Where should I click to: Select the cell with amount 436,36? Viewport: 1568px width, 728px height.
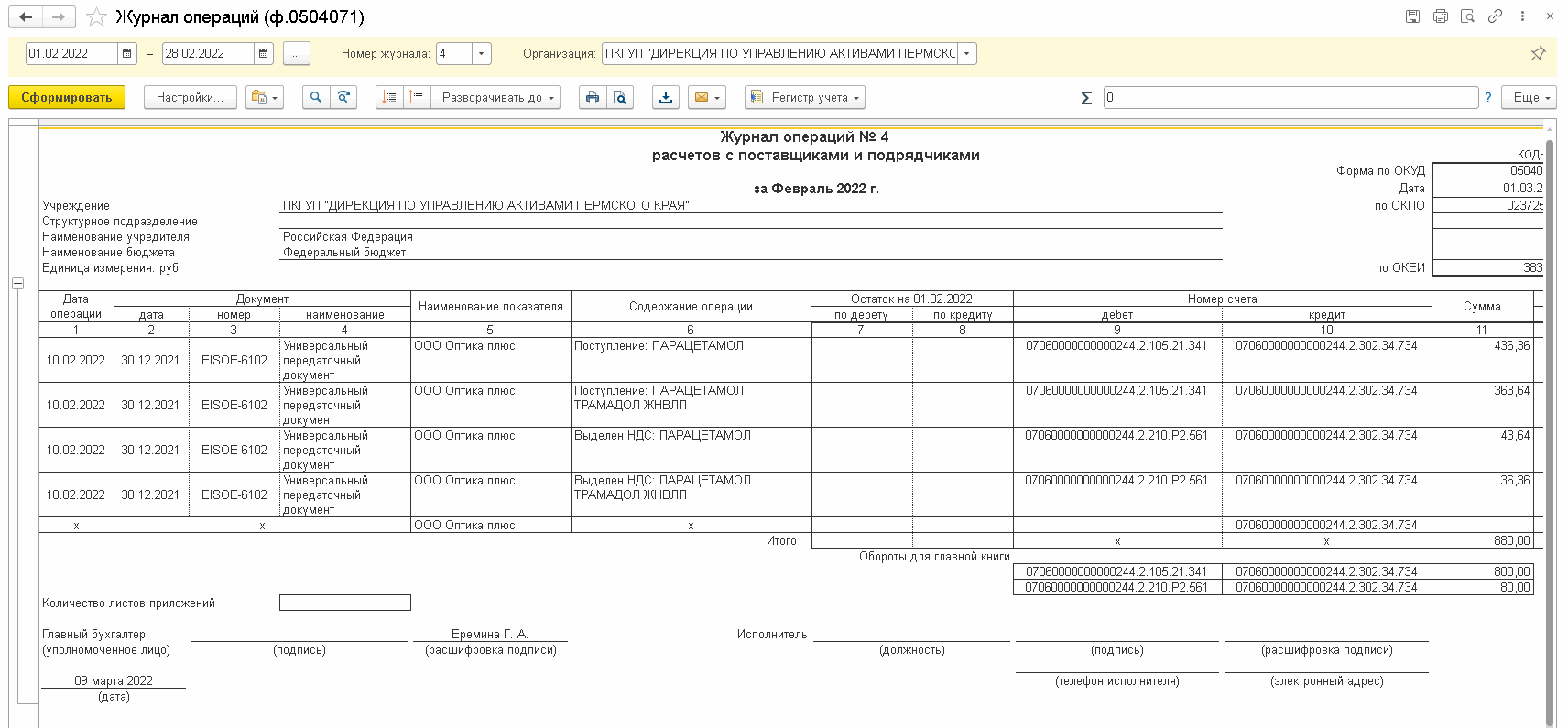[1482, 360]
